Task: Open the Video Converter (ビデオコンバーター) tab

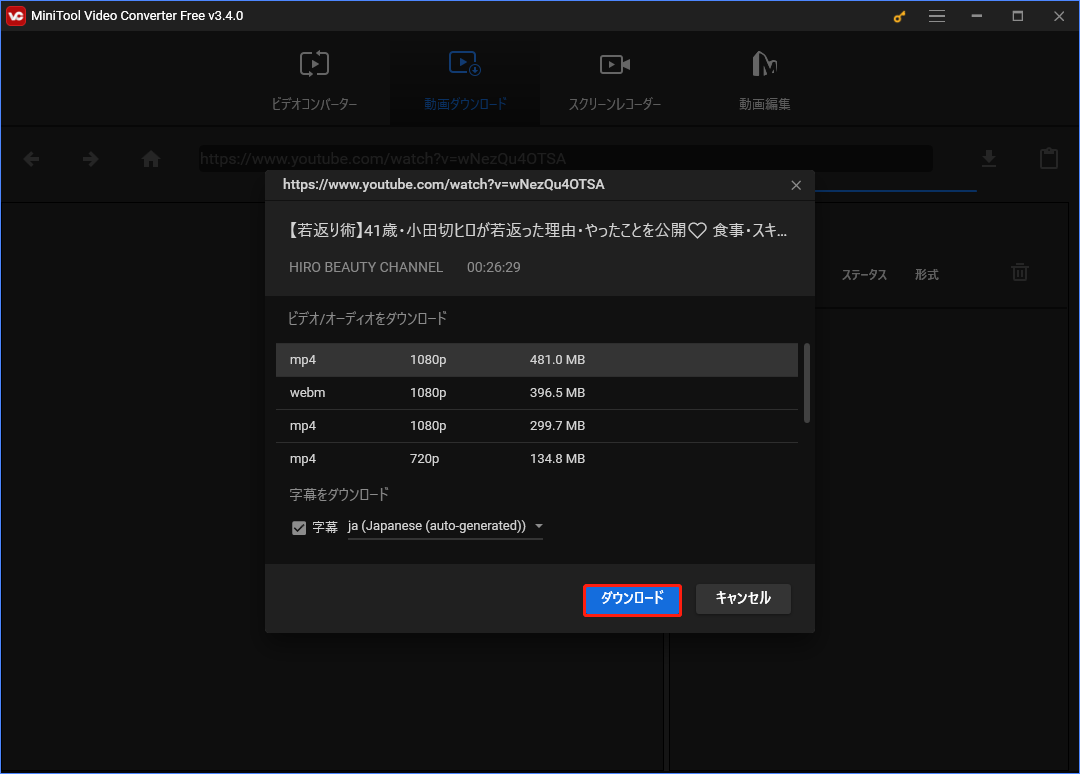Action: 314,81
